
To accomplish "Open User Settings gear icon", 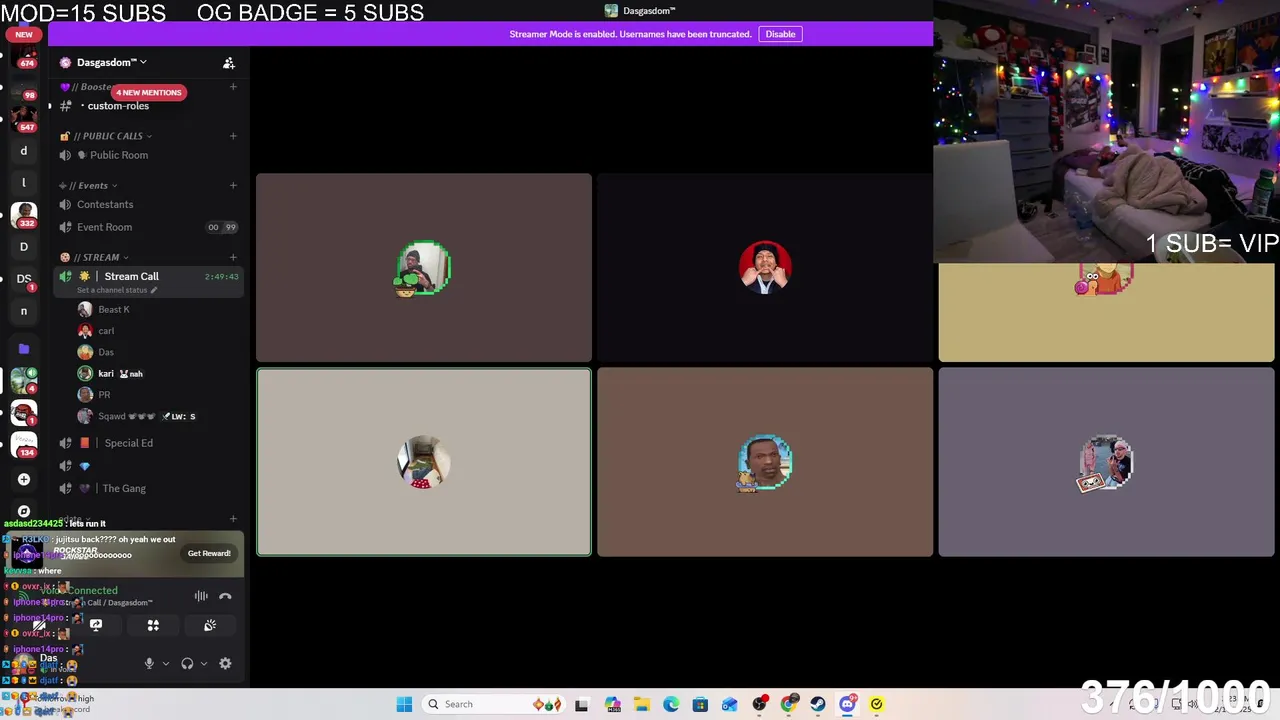I will point(225,663).
